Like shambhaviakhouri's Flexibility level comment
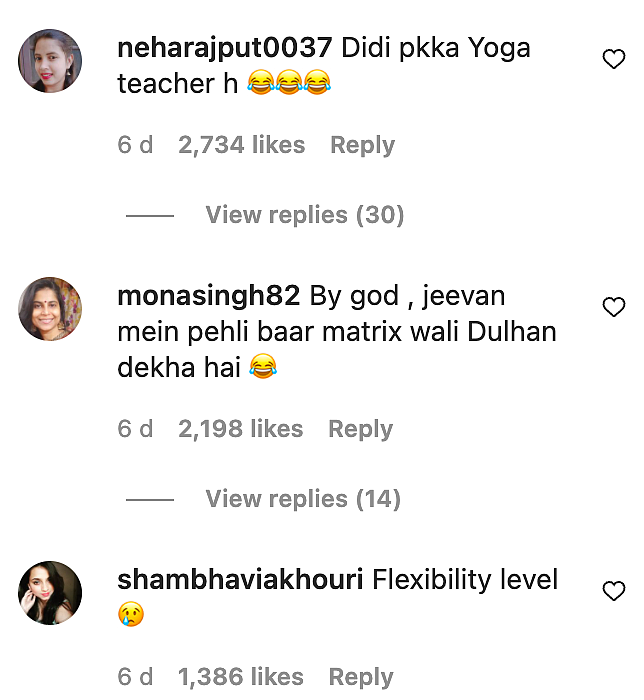 (x=614, y=591)
